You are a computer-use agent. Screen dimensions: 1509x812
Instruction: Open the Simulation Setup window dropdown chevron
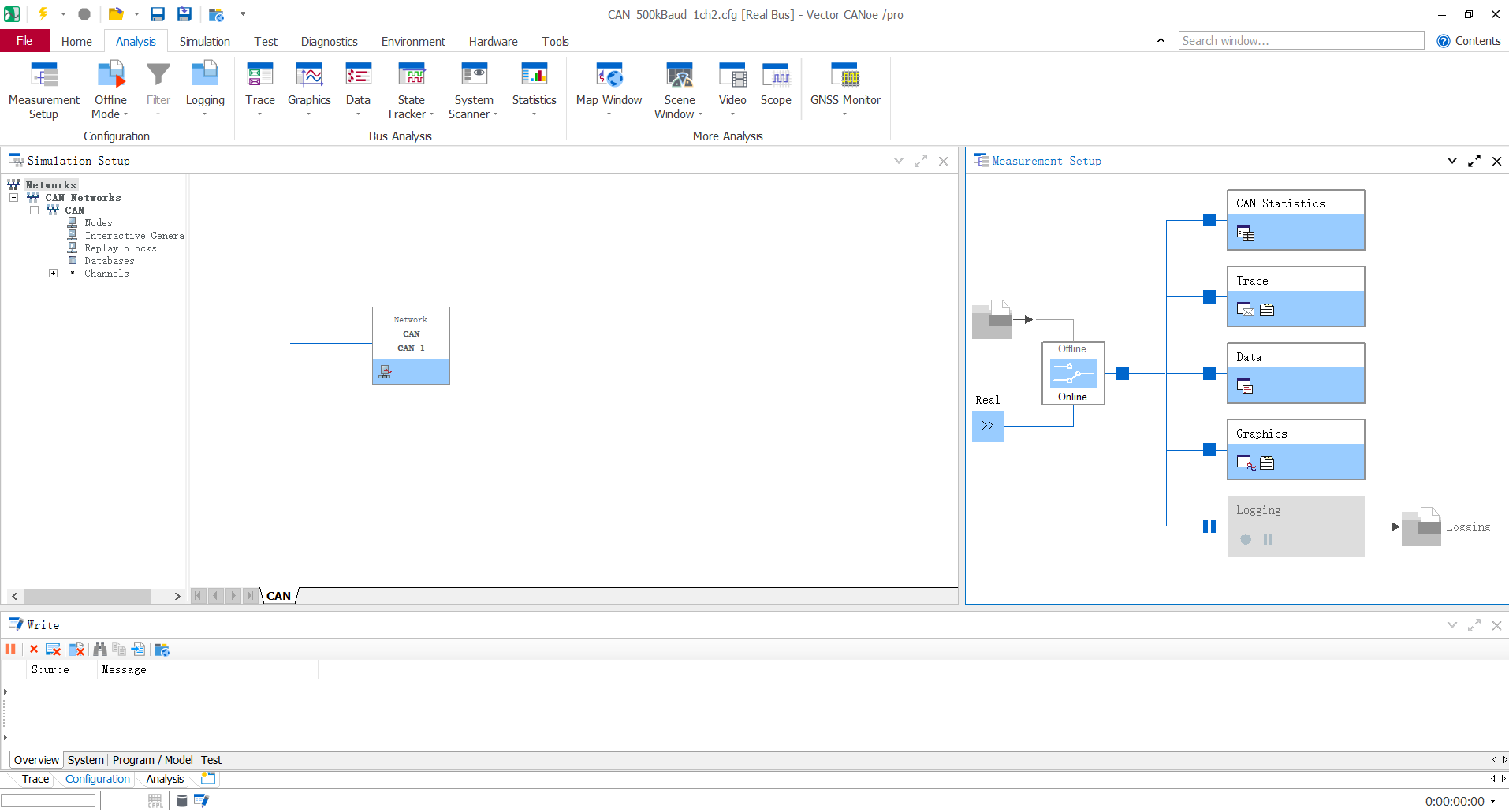[898, 161]
